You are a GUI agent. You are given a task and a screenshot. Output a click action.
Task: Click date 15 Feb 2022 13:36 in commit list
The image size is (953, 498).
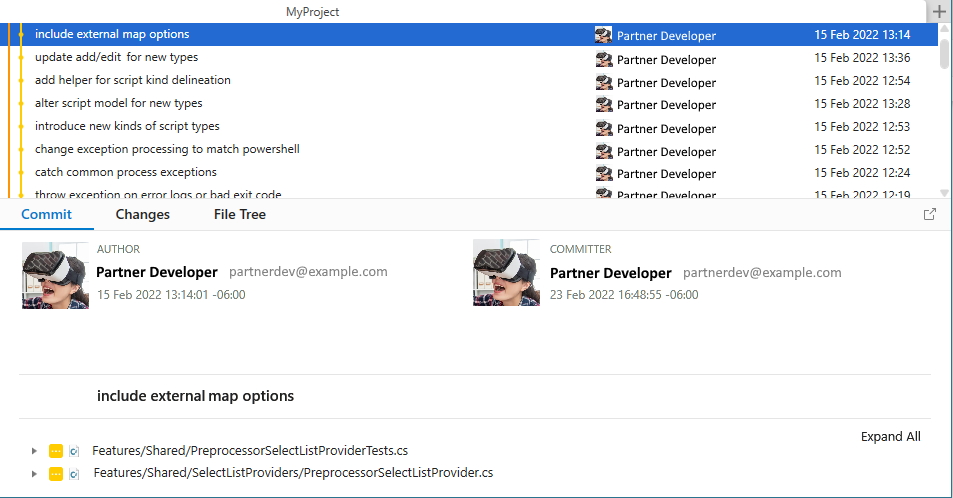(x=862, y=58)
